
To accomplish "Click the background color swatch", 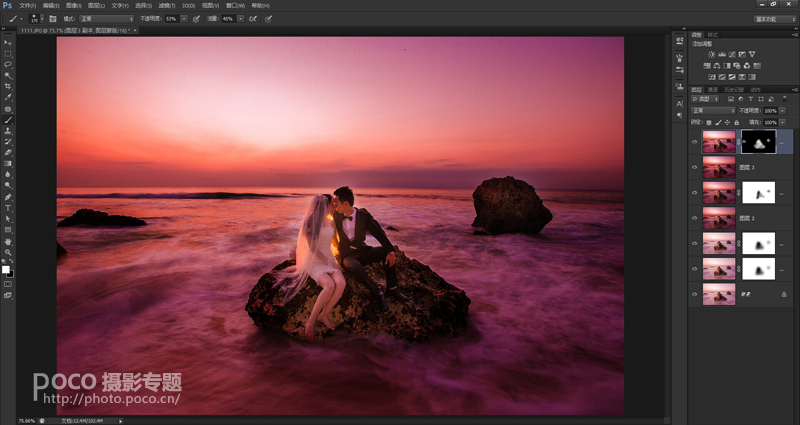I will pyautogui.click(x=11, y=274).
